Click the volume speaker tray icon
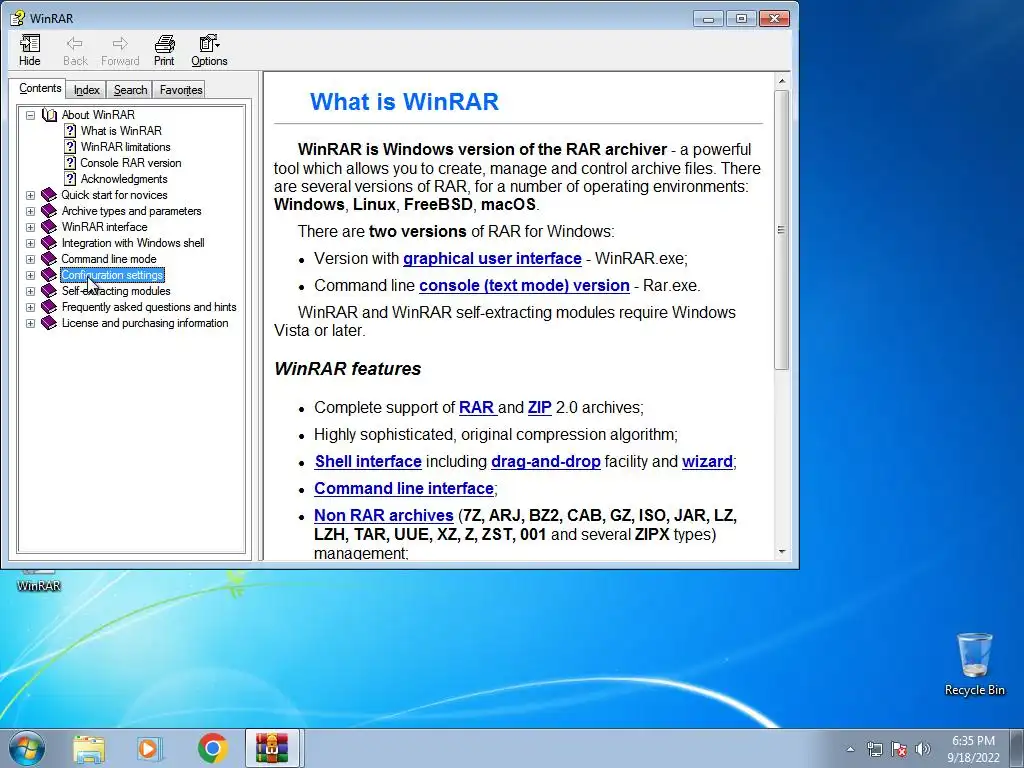This screenshot has width=1024, height=768. [922, 749]
